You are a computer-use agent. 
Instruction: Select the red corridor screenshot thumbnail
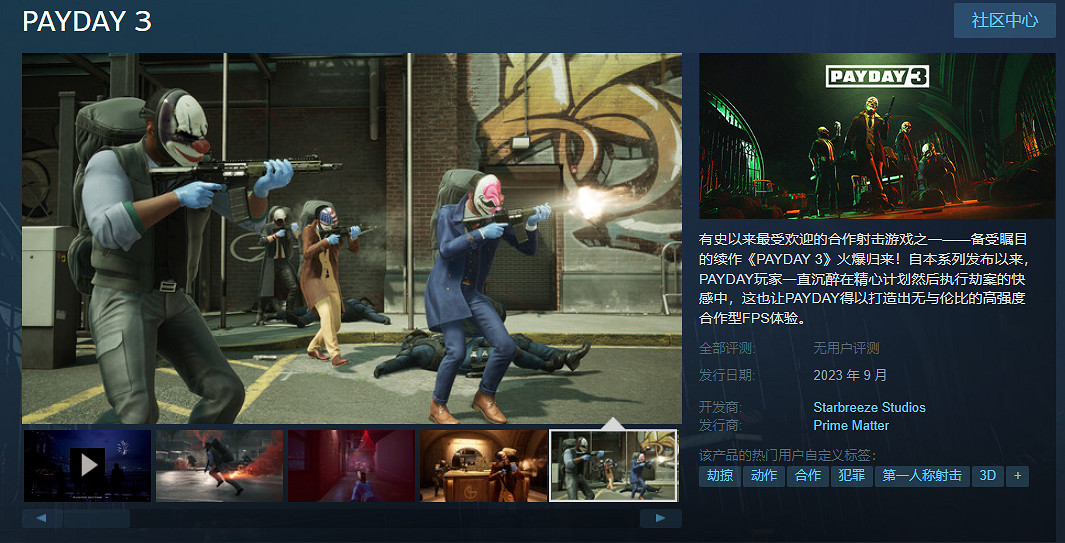click(x=351, y=465)
